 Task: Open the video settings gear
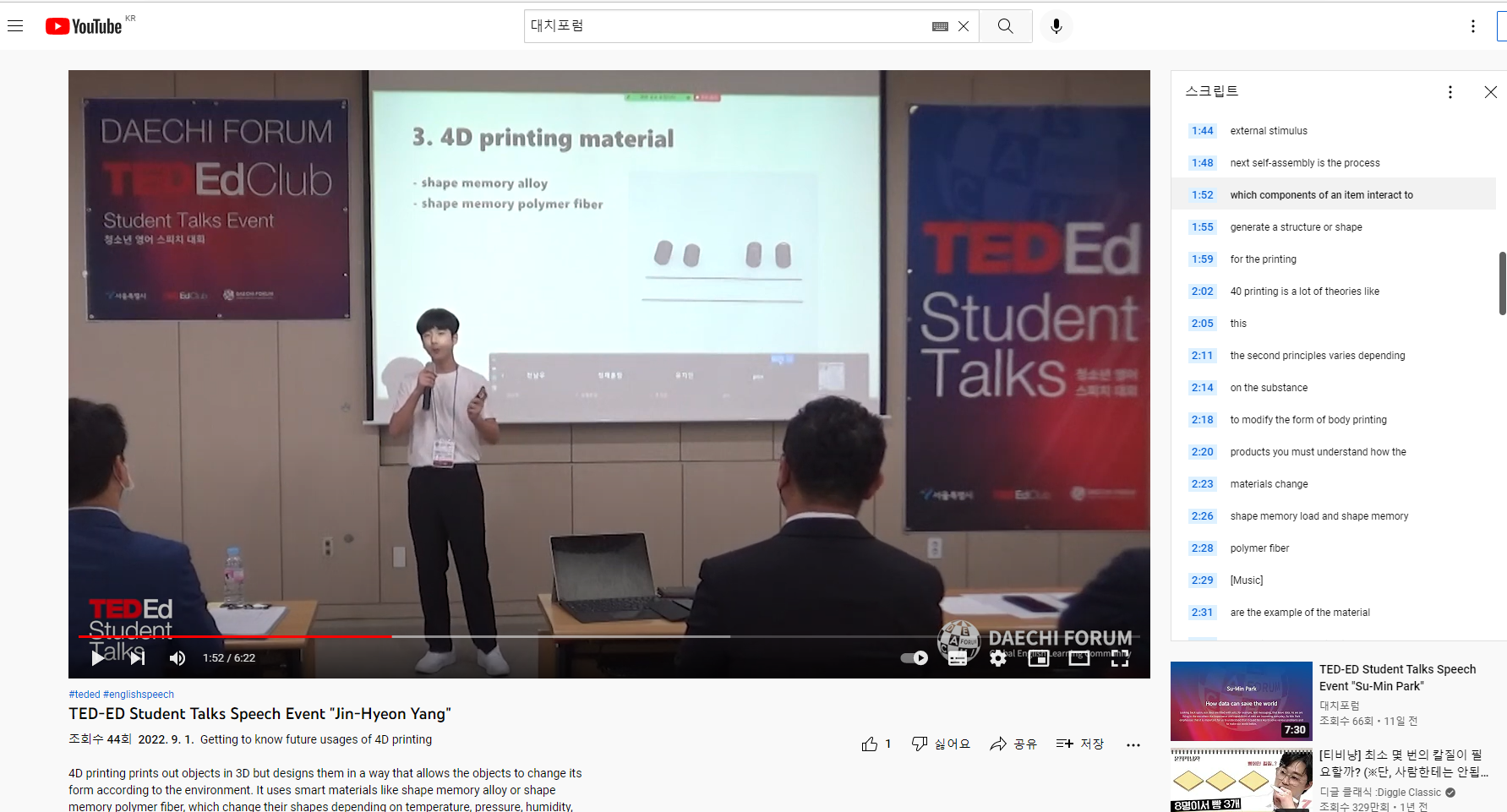(x=998, y=658)
